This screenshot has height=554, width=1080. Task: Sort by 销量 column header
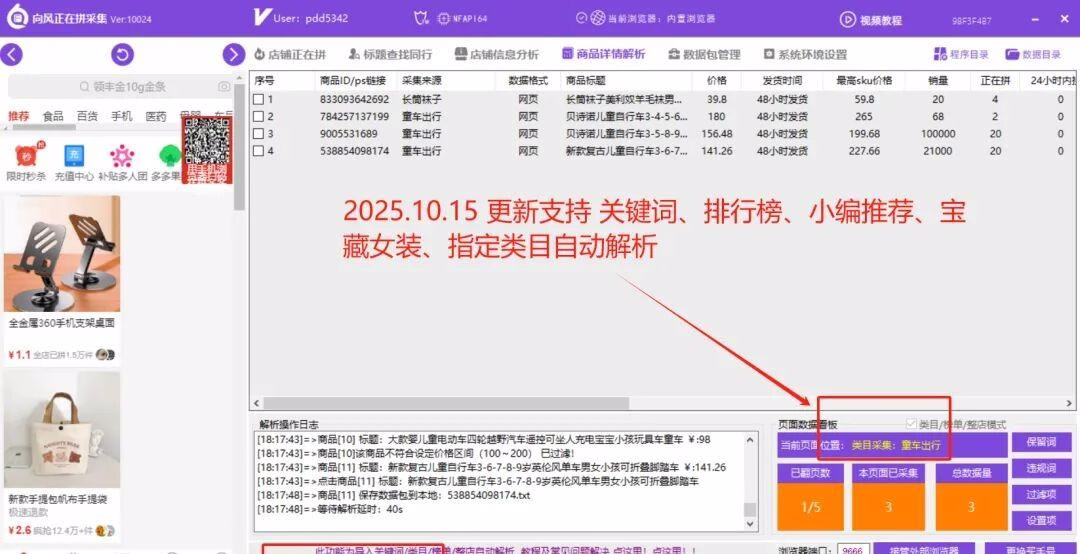938,81
